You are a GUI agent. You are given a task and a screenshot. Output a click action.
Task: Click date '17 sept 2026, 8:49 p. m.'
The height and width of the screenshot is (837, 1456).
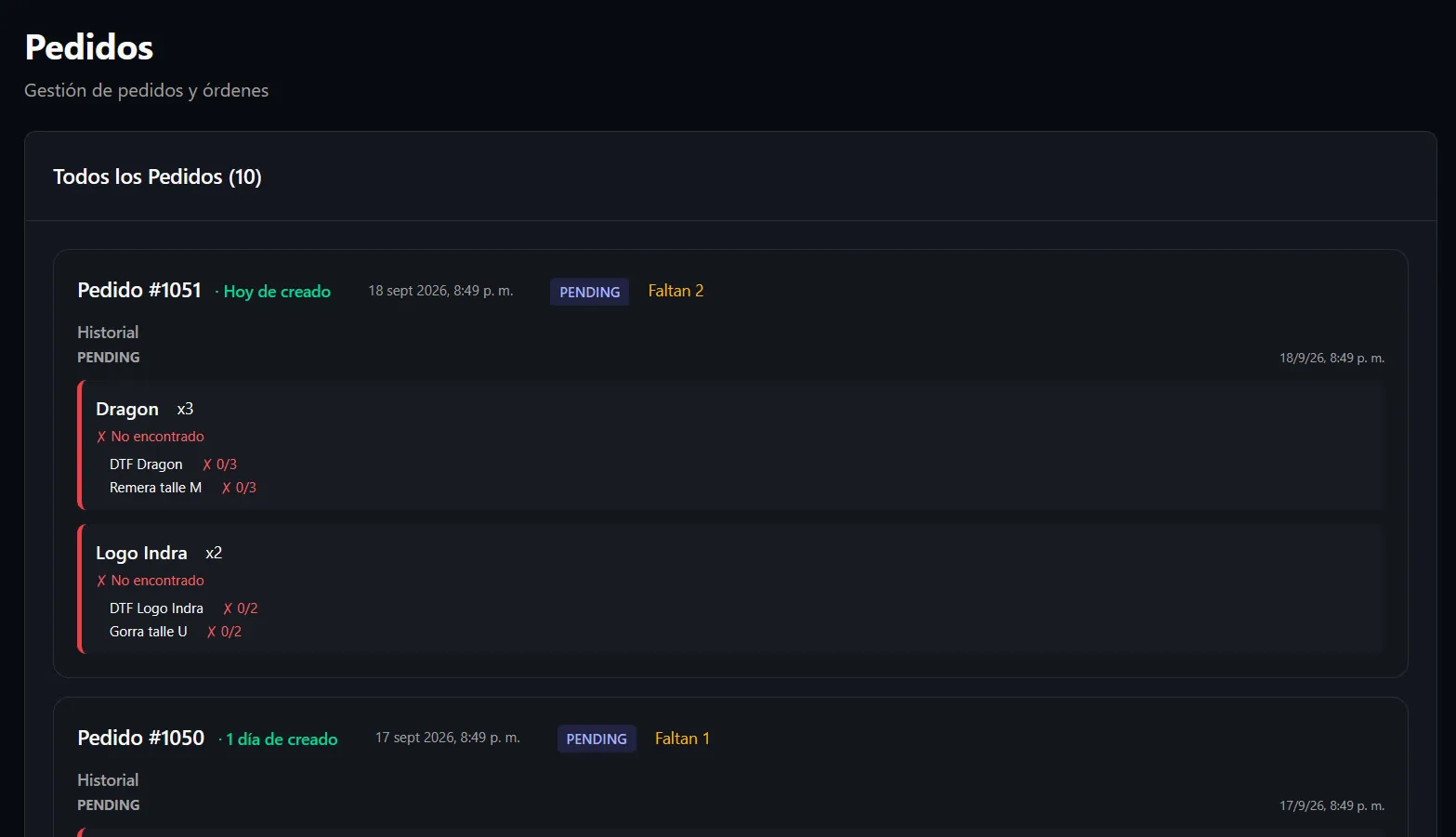pyautogui.click(x=448, y=738)
